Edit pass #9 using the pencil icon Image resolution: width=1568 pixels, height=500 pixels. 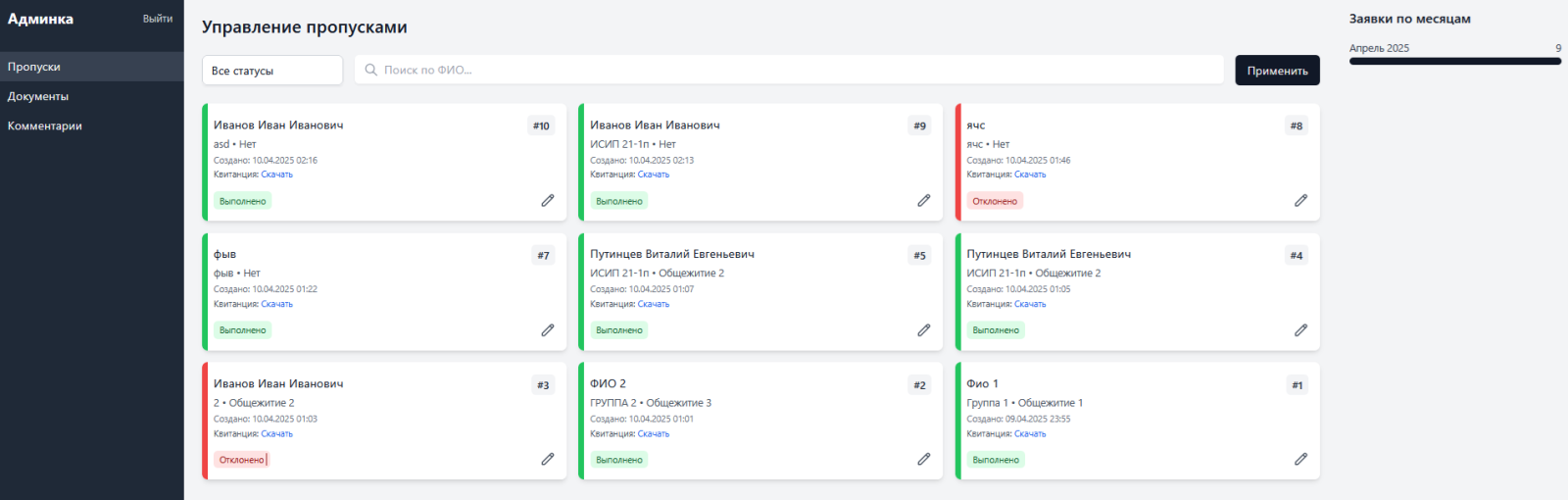point(923,200)
